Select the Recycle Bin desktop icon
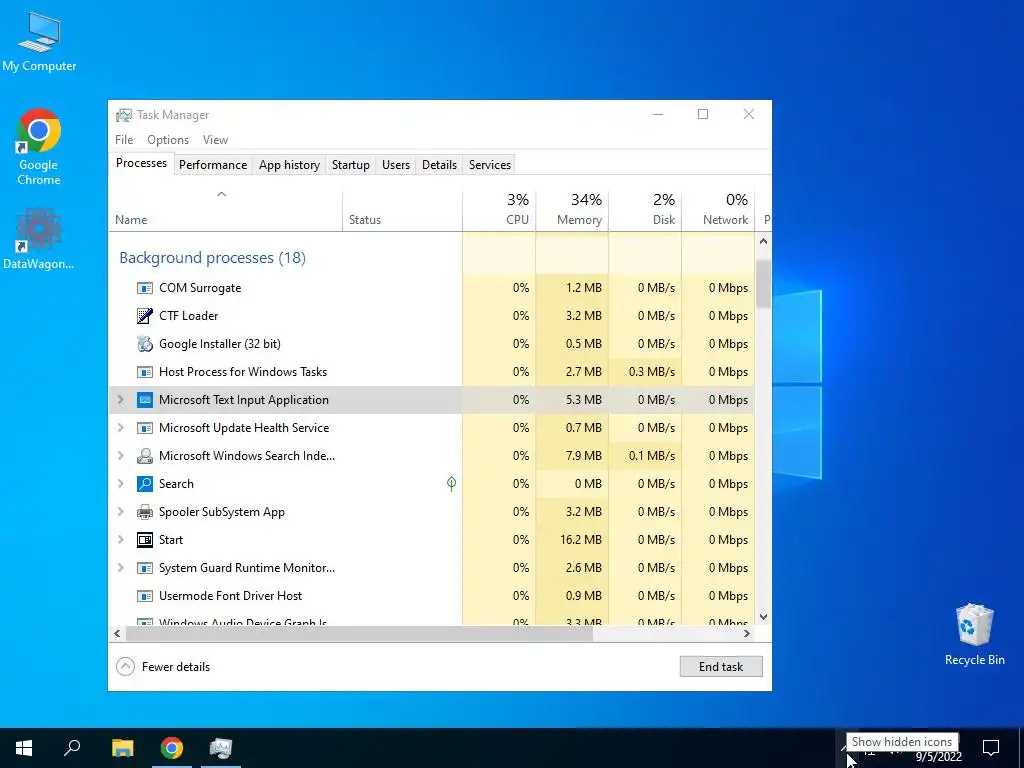This screenshot has height=768, width=1024. [x=974, y=635]
